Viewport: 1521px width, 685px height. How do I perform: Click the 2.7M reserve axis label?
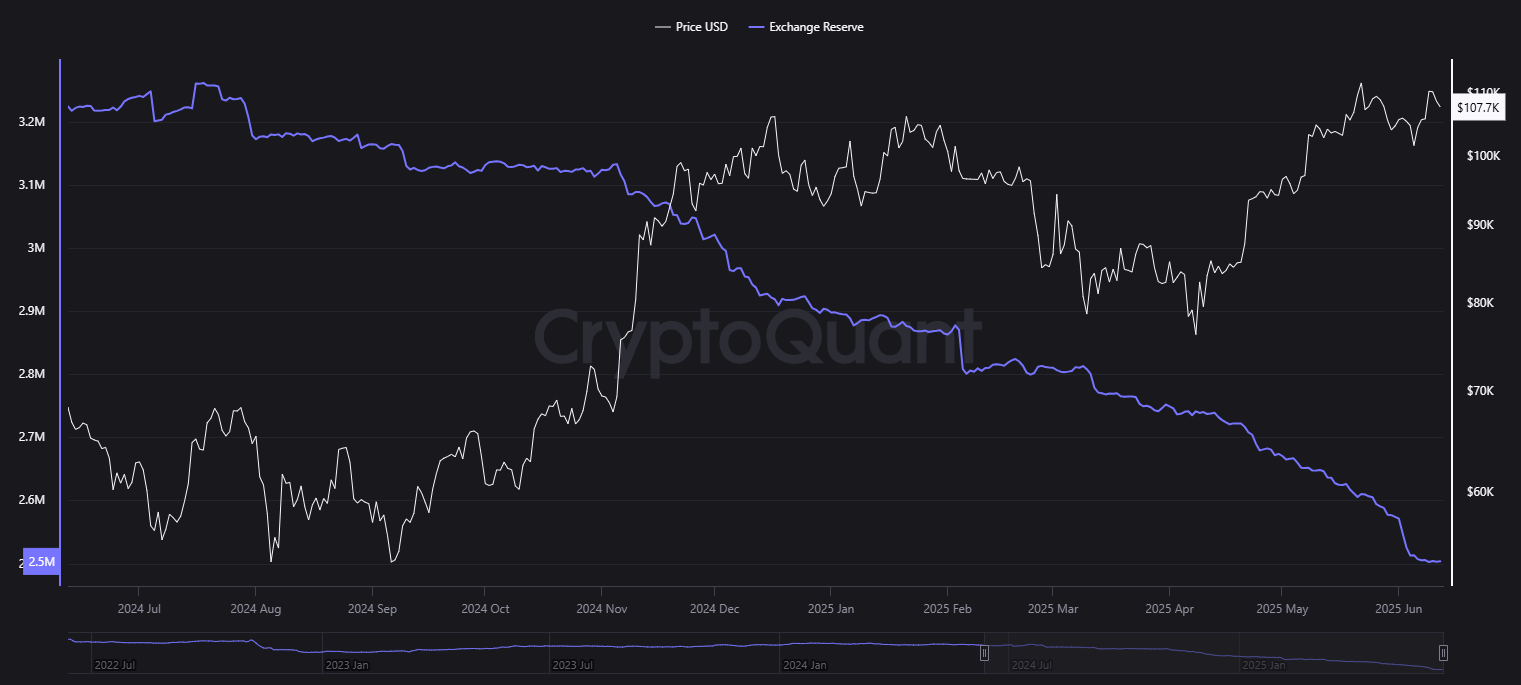[x=33, y=437]
